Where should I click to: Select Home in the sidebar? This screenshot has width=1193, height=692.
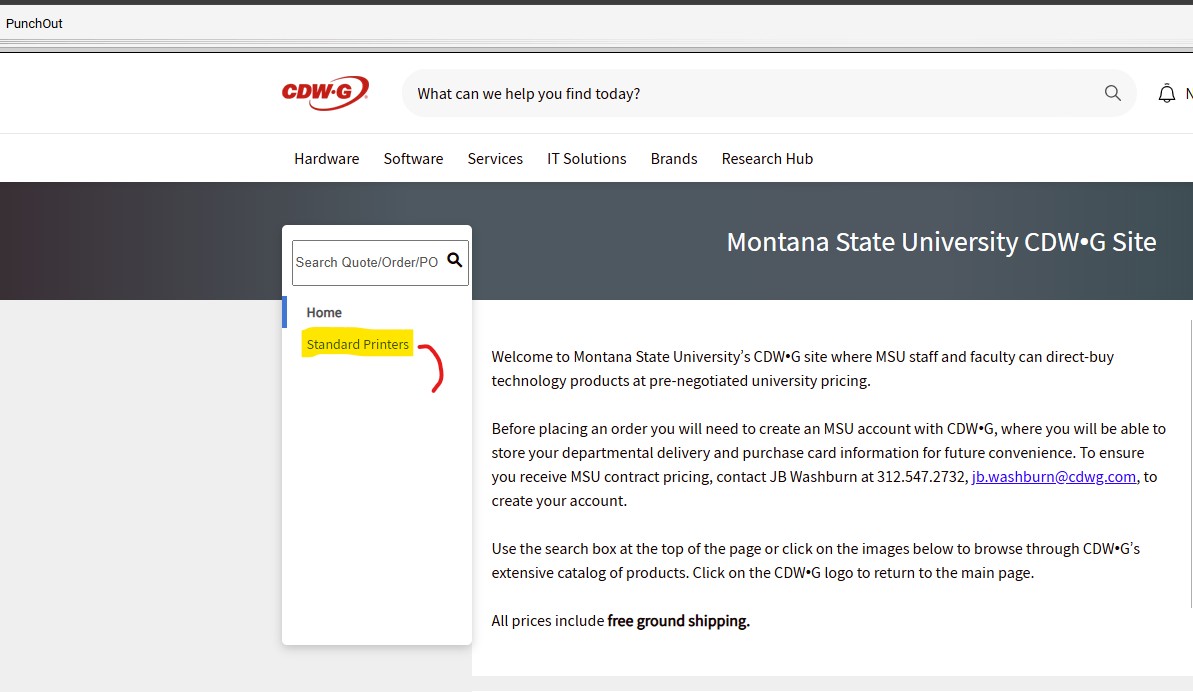(324, 312)
